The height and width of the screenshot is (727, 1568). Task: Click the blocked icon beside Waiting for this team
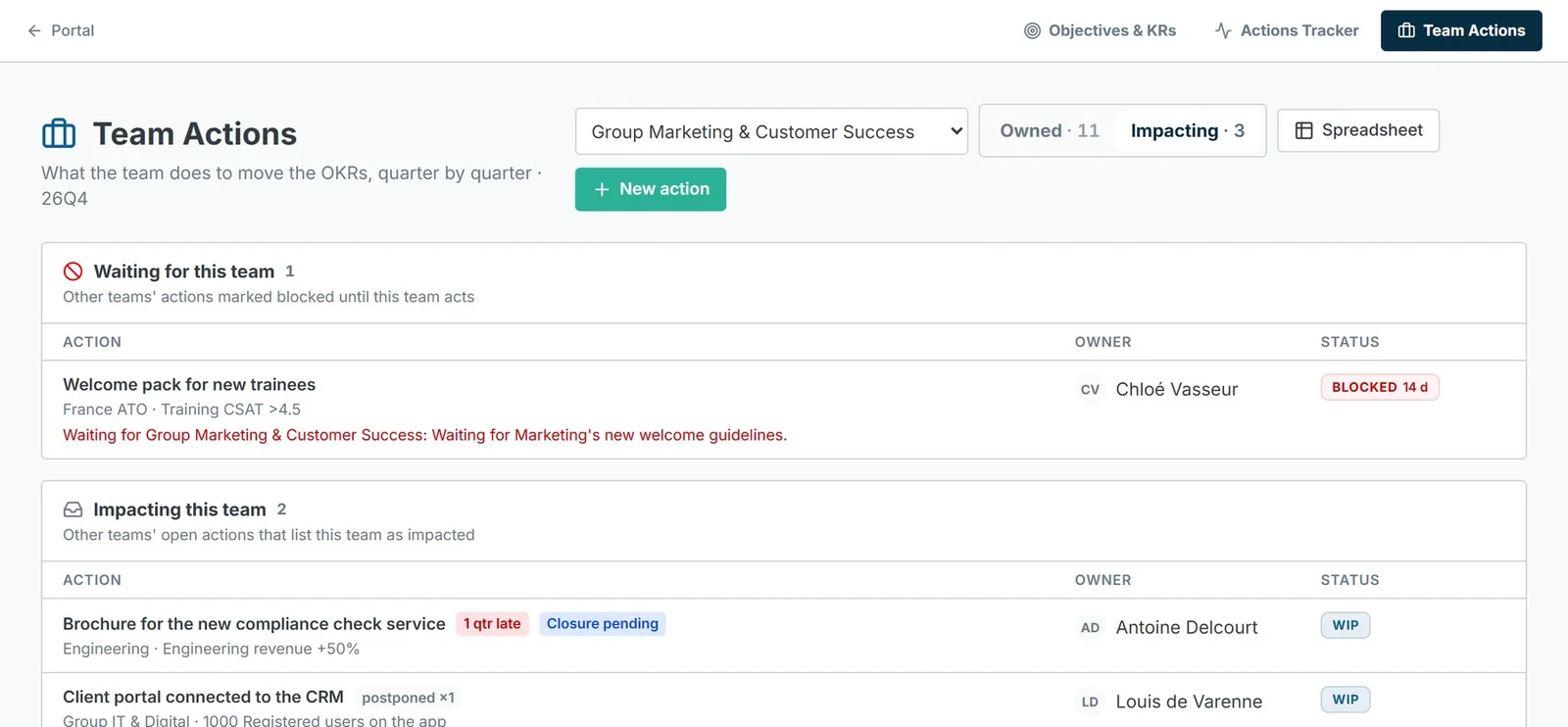(73, 271)
